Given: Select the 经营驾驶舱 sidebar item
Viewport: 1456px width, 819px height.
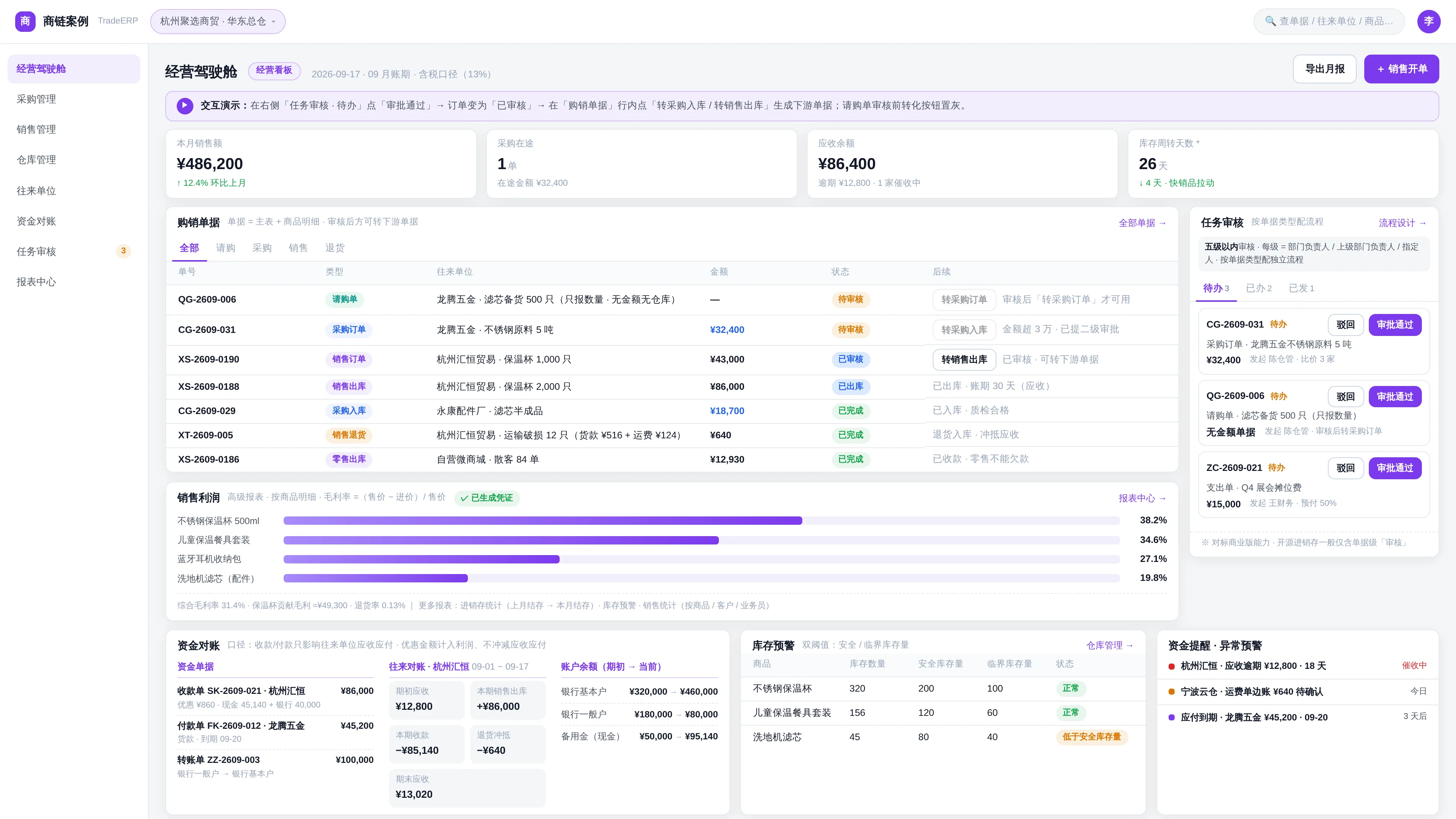Looking at the screenshot, I should (74, 69).
